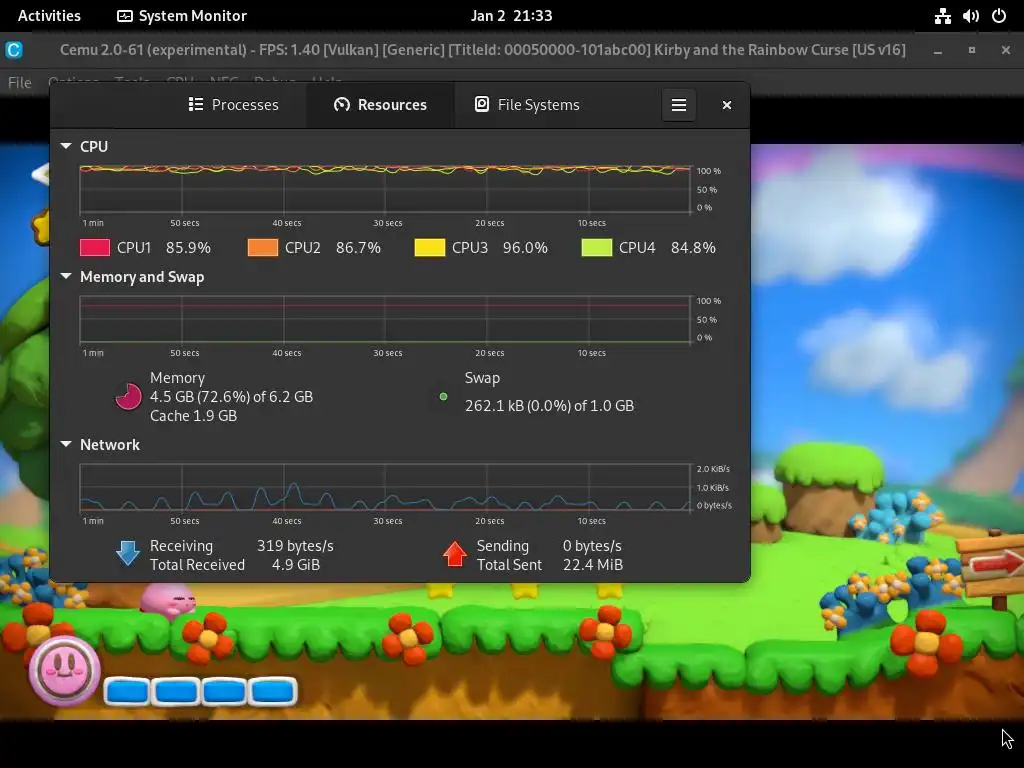Open the clock and calendar panel
The image size is (1024, 768).
click(x=511, y=16)
